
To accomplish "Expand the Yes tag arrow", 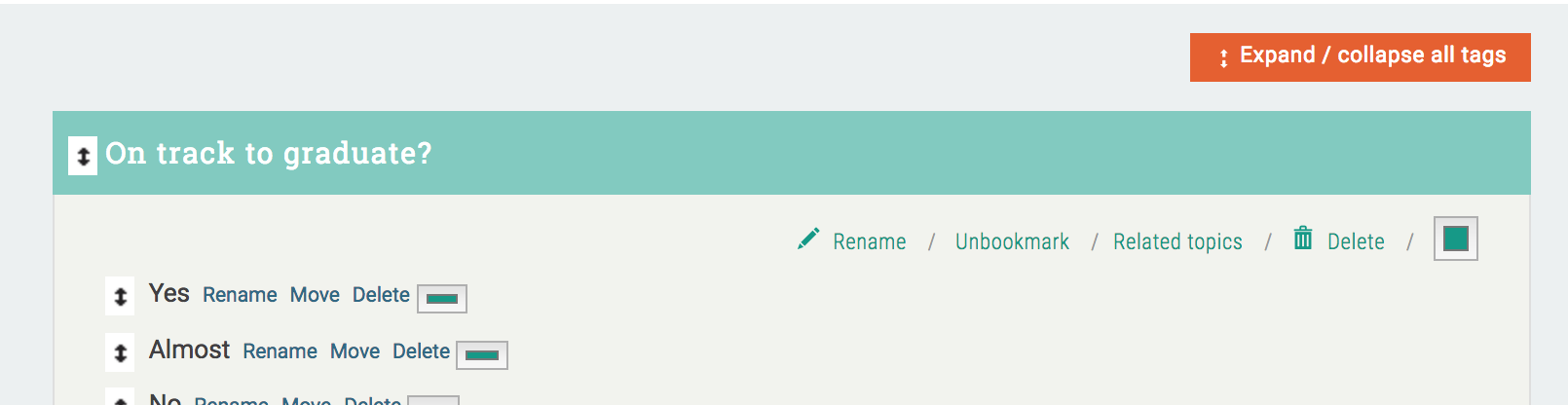I will [120, 296].
